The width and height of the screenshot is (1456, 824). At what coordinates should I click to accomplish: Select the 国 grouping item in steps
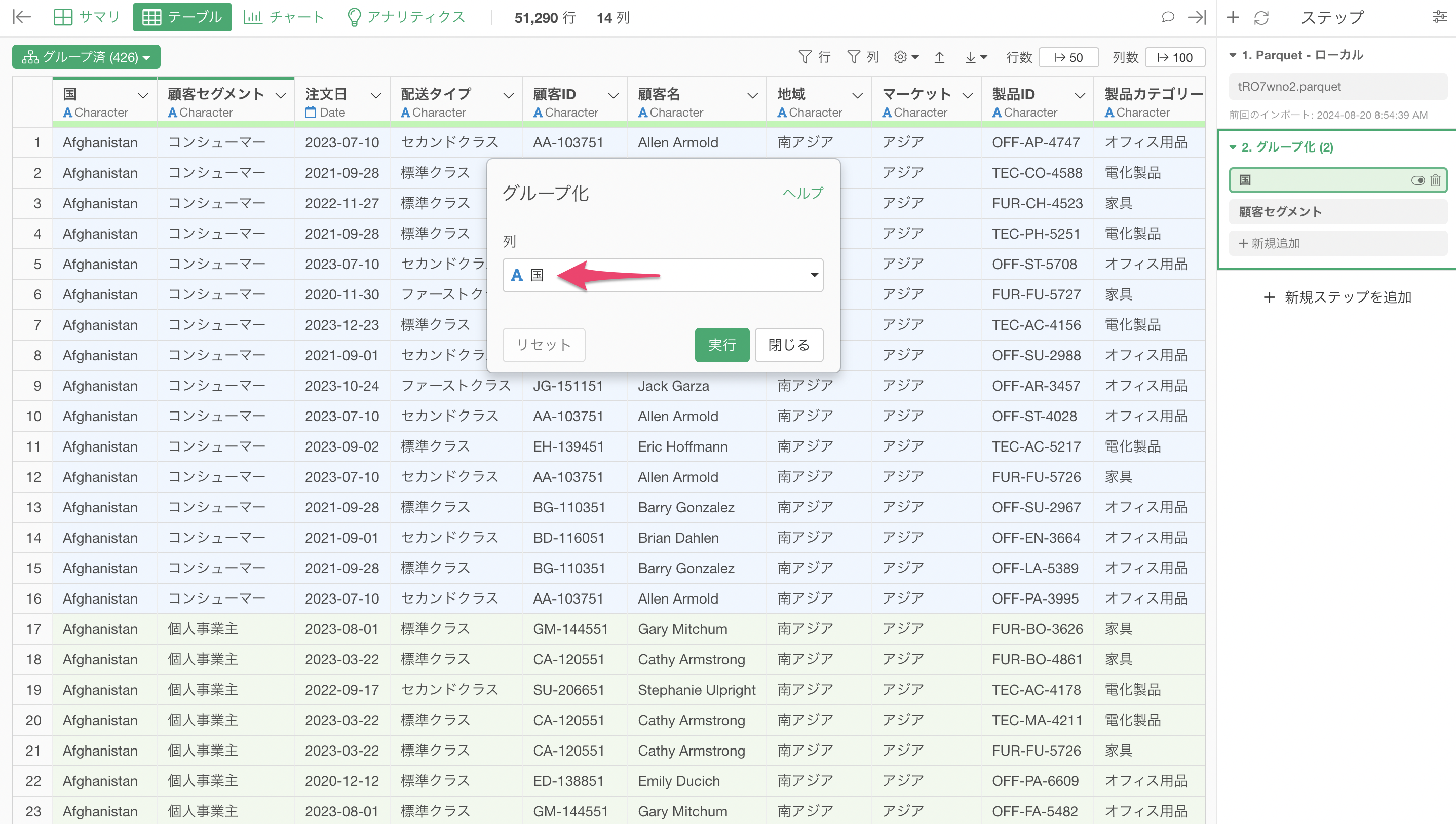click(1338, 180)
